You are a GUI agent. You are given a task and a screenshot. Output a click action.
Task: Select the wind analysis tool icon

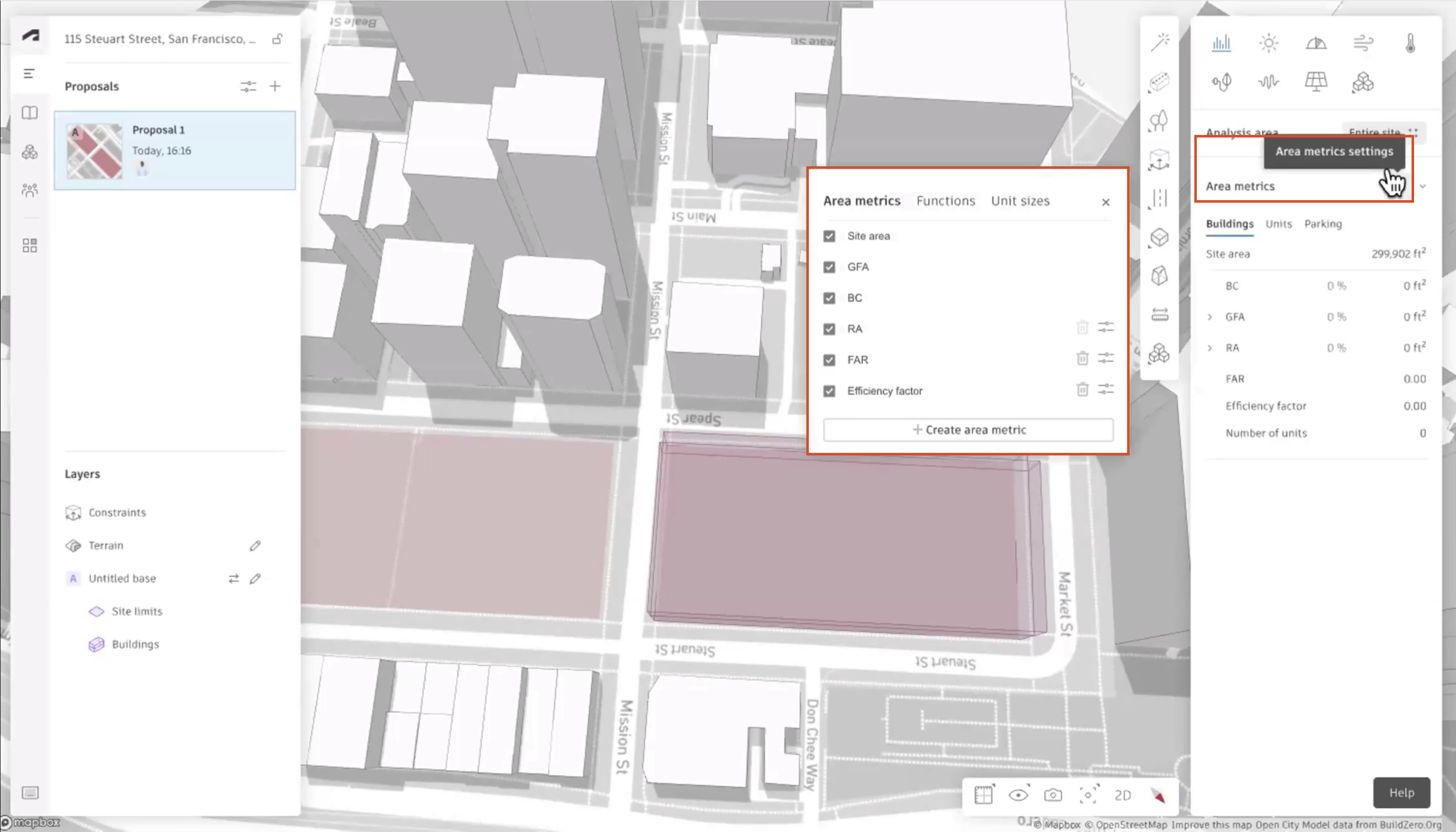[x=1363, y=42]
